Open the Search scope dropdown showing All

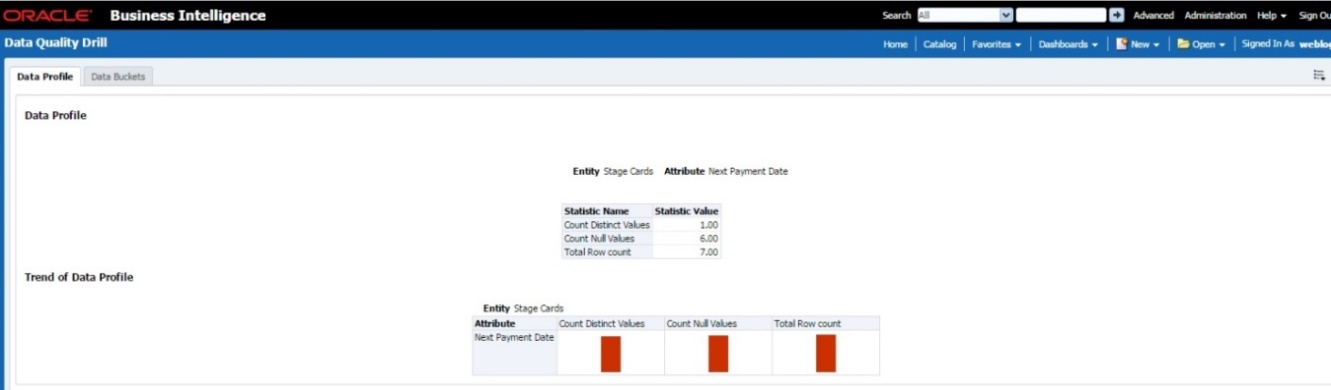[965, 15]
